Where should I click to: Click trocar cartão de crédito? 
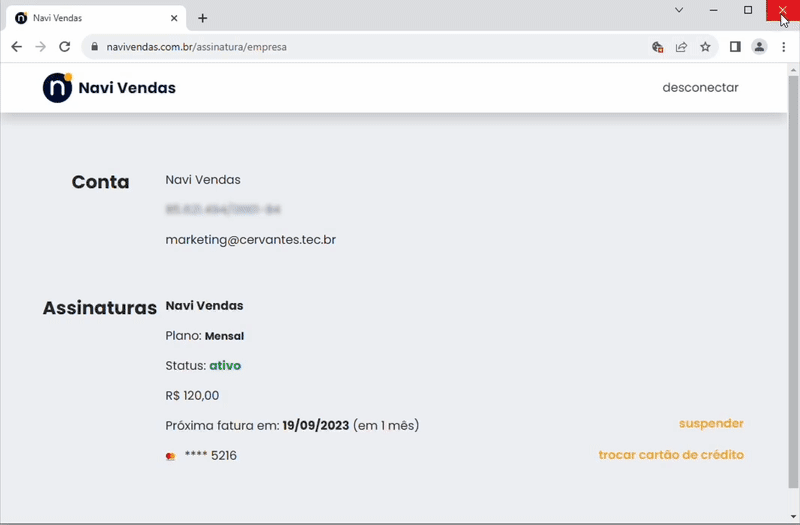[x=671, y=455]
